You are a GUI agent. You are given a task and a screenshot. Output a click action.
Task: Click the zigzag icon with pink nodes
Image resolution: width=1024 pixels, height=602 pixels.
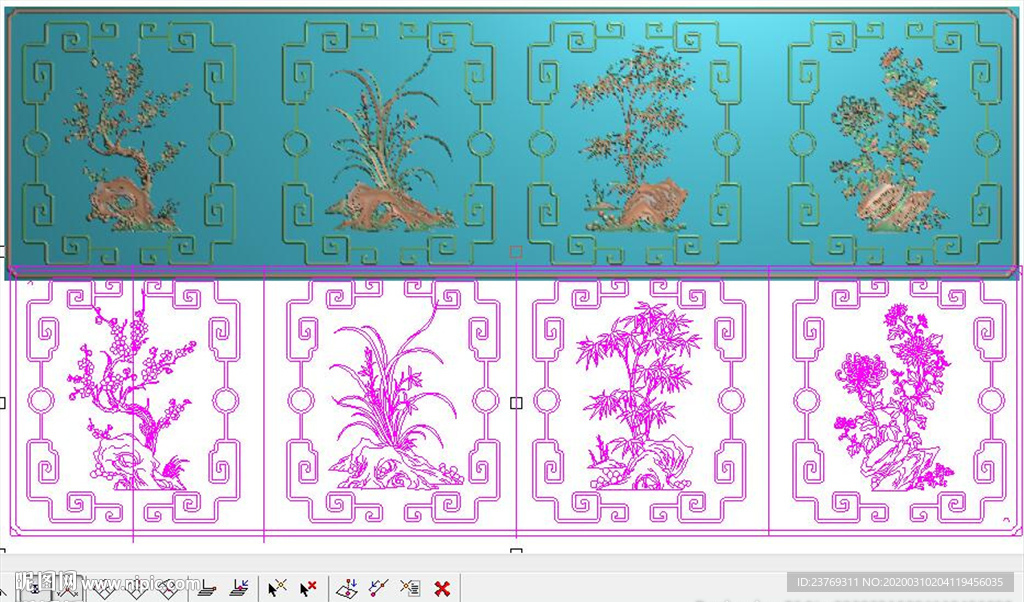click(x=166, y=590)
